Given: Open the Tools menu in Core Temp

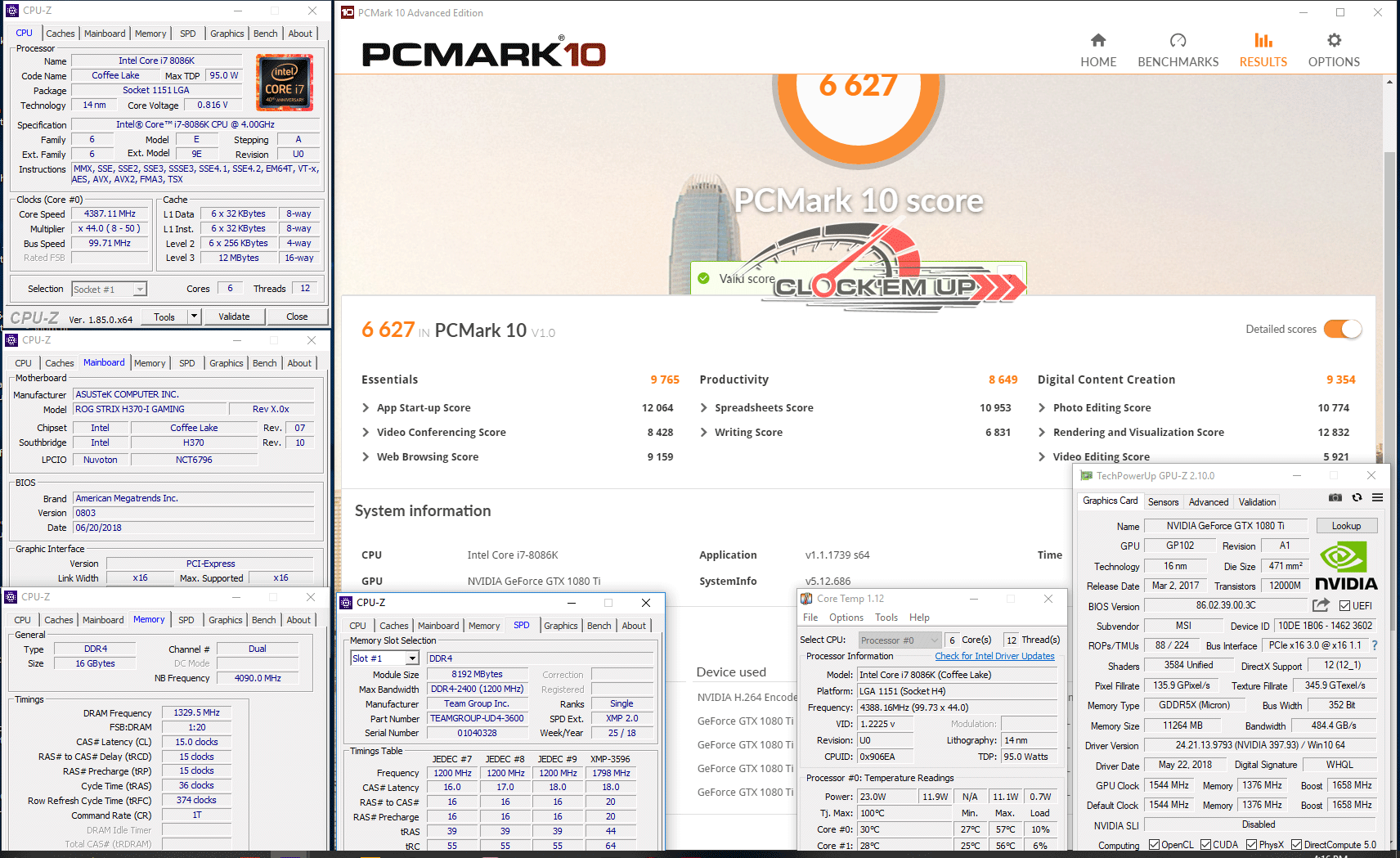Looking at the screenshot, I should click(x=886, y=618).
